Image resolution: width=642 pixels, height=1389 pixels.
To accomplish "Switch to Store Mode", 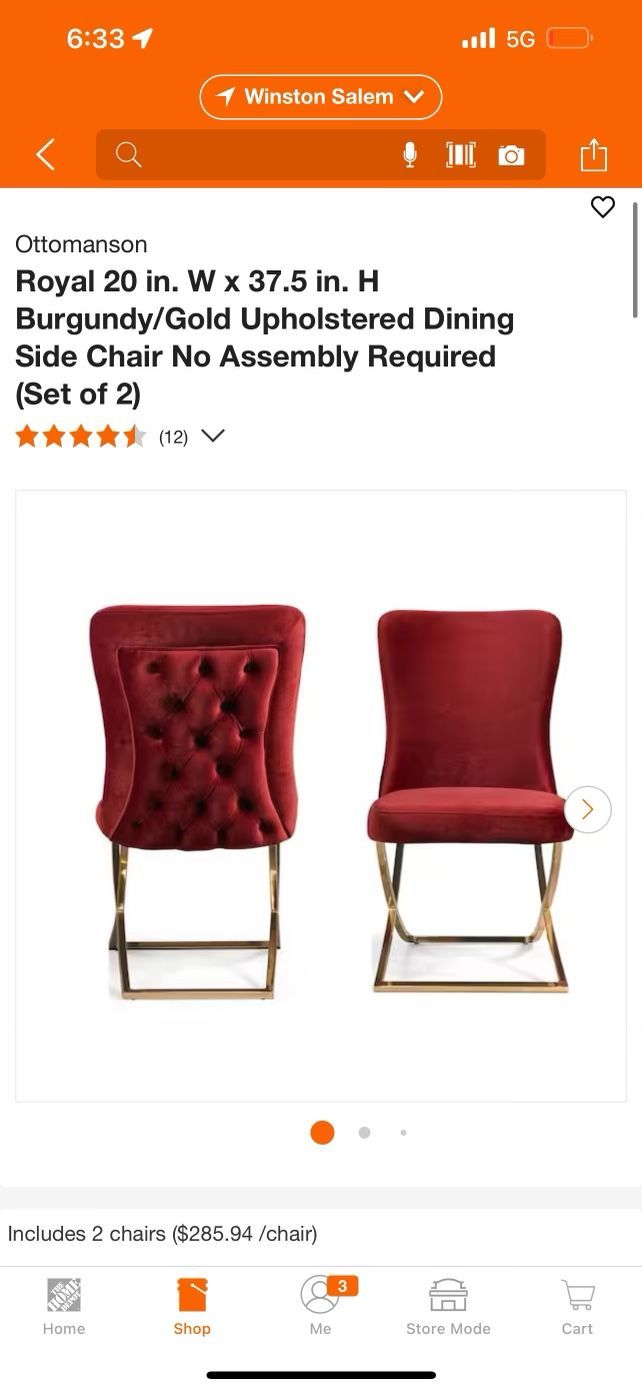I will [448, 1307].
